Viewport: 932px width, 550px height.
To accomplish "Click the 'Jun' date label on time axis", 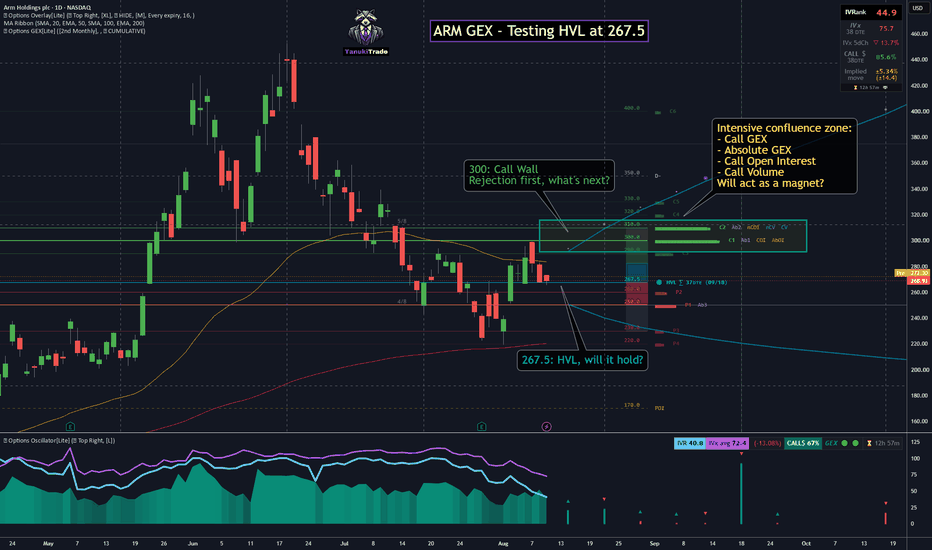I will coord(193,543).
